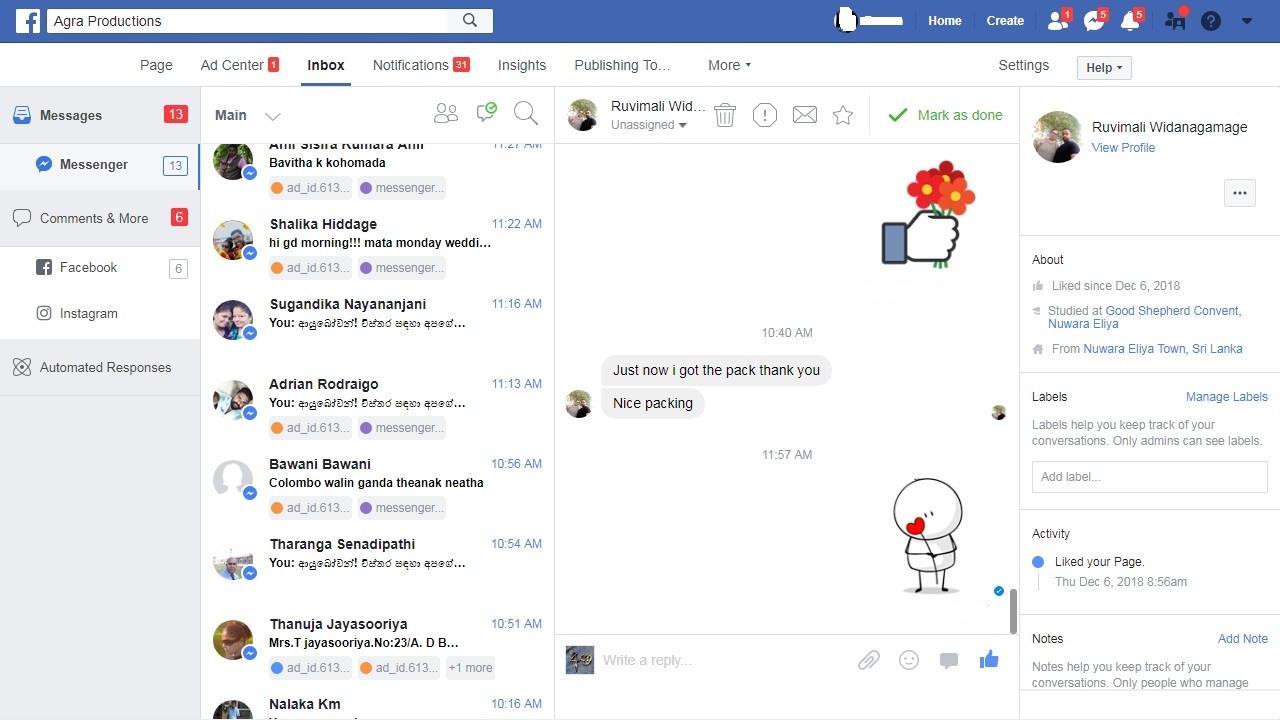Go to Home in top bar
This screenshot has height=720, width=1280.
tap(945, 20)
